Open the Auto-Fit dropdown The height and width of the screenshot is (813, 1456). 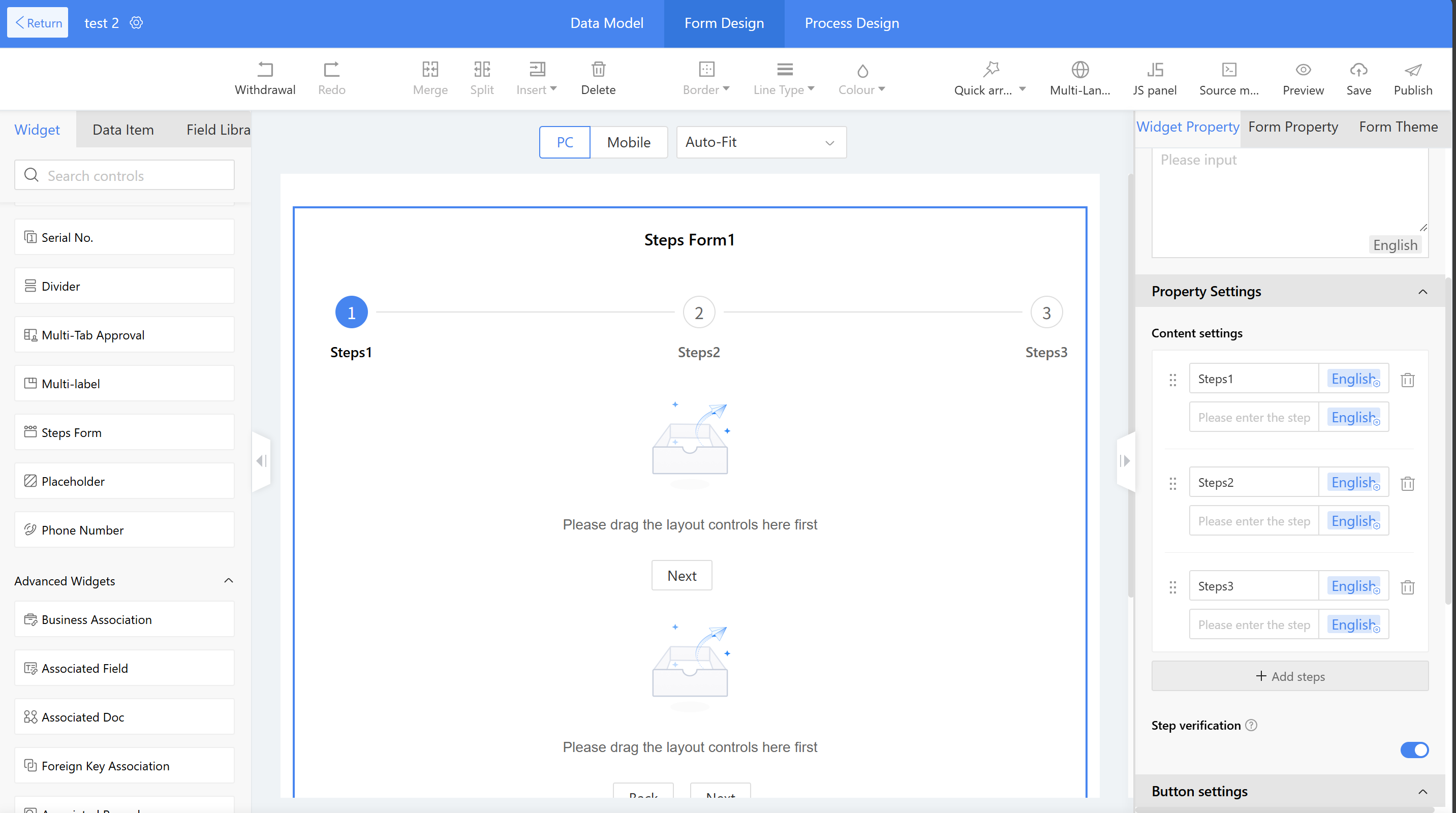pos(761,142)
